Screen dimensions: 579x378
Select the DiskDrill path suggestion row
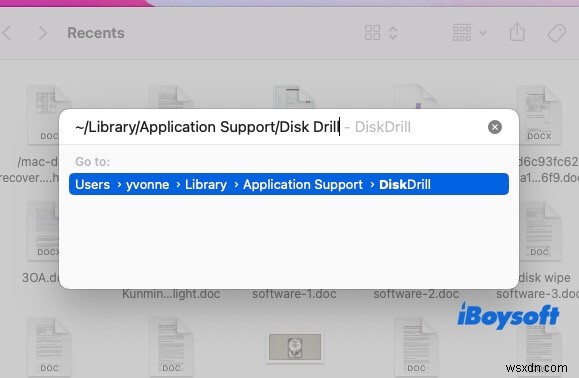pyautogui.click(x=289, y=184)
